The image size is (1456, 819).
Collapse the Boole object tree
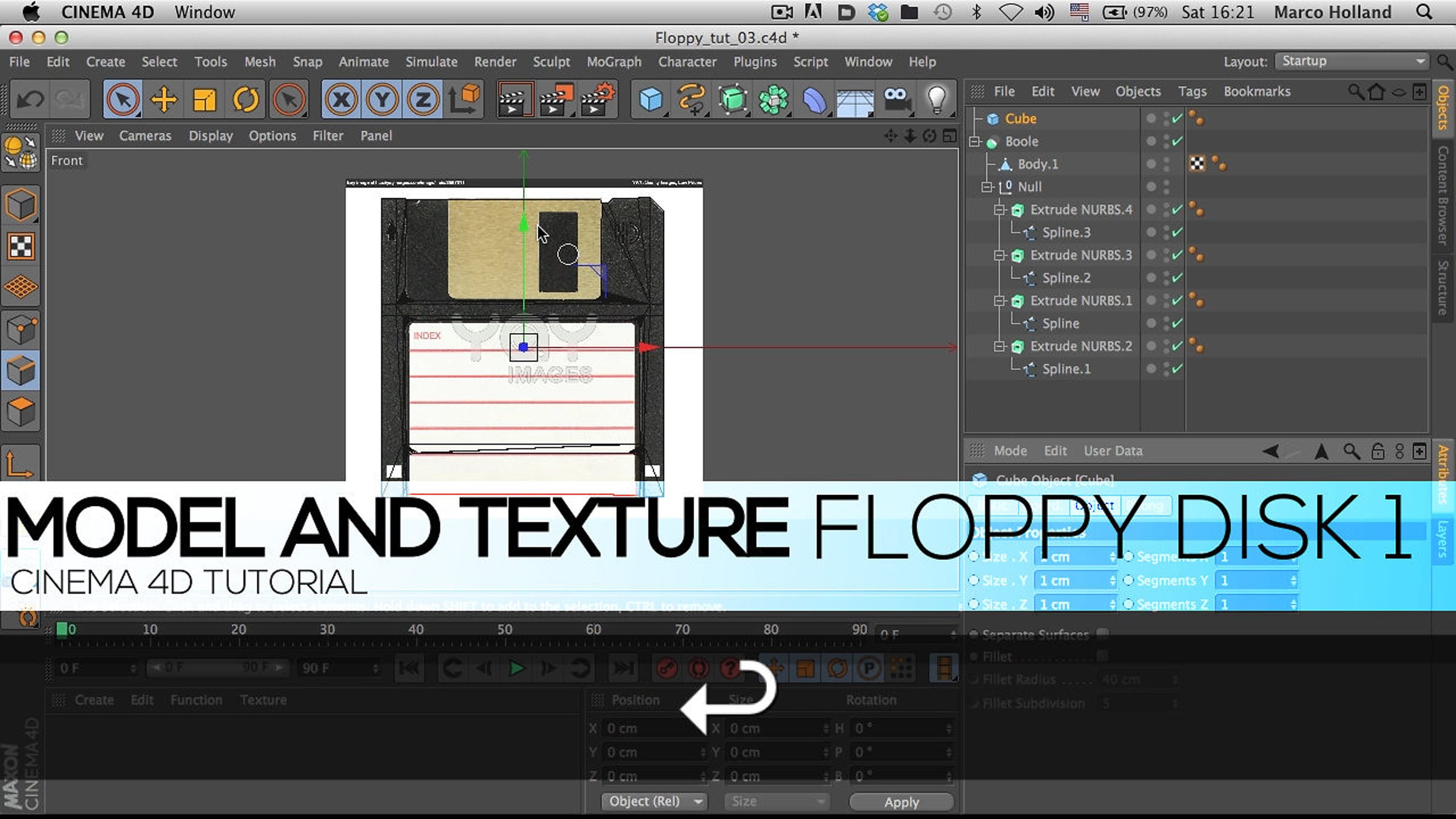[975, 141]
